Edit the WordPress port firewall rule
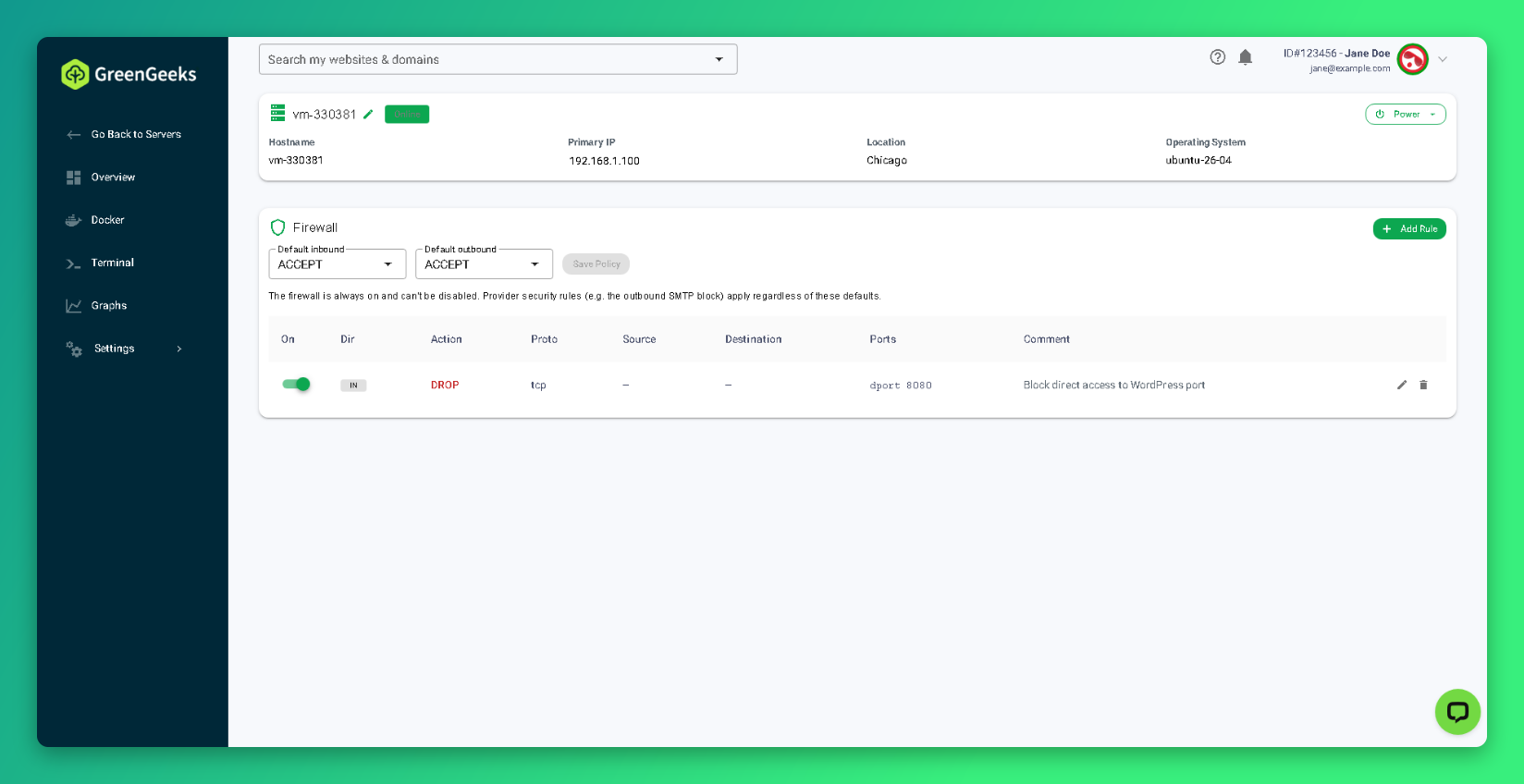 tap(1402, 385)
